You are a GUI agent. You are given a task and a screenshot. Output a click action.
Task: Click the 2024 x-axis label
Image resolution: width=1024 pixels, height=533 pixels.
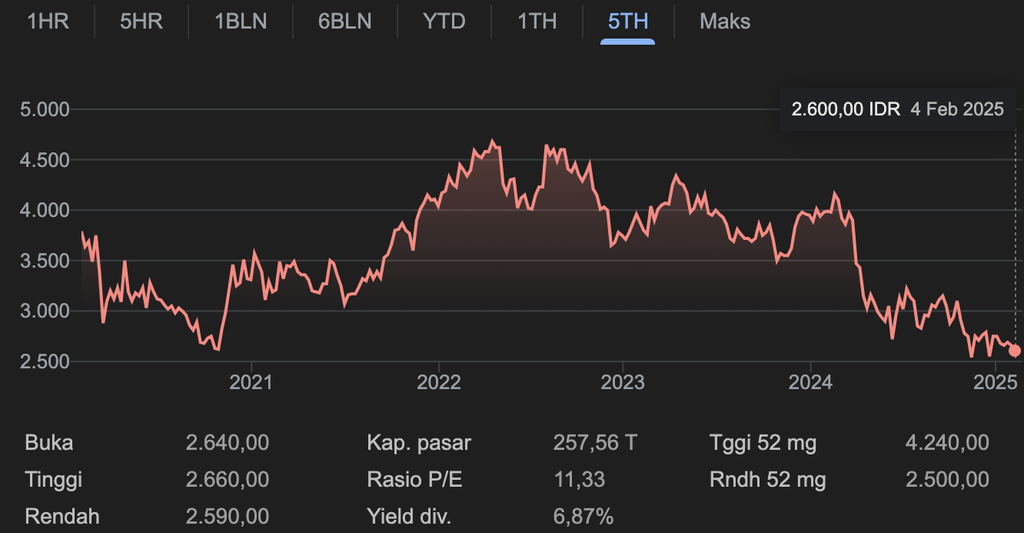tap(810, 383)
